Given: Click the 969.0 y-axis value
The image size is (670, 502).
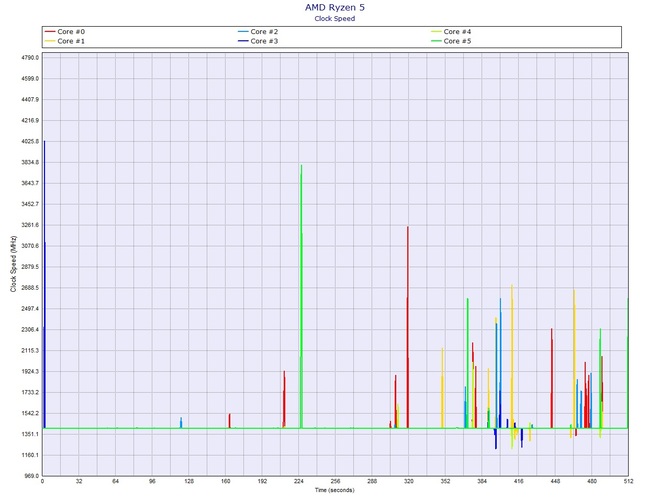Looking at the screenshot, I should [32, 476].
